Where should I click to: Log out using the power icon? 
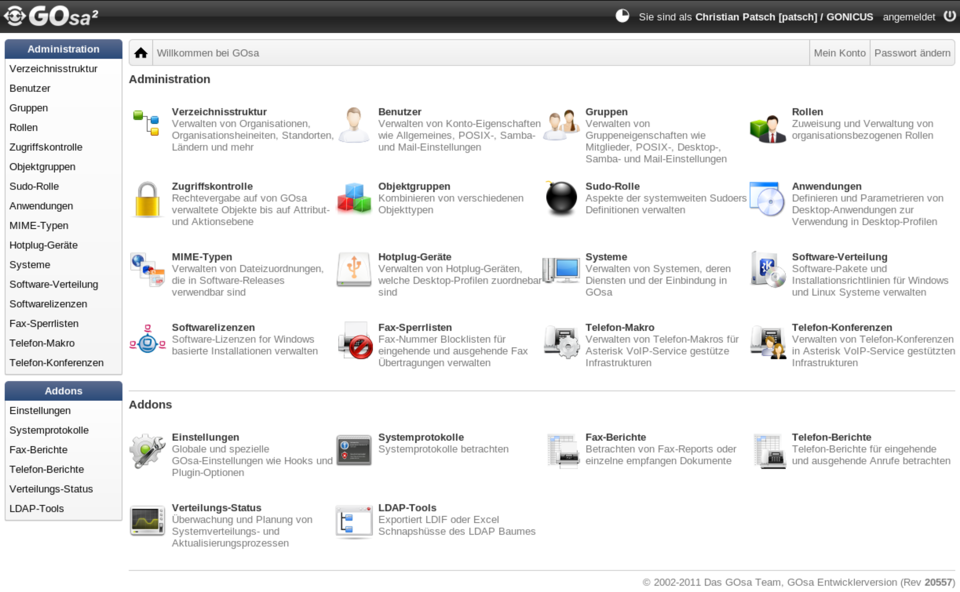(x=950, y=16)
